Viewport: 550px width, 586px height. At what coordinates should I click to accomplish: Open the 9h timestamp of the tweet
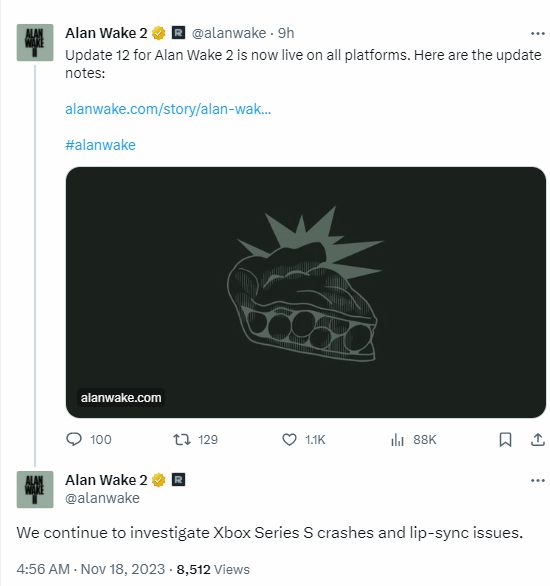point(286,33)
